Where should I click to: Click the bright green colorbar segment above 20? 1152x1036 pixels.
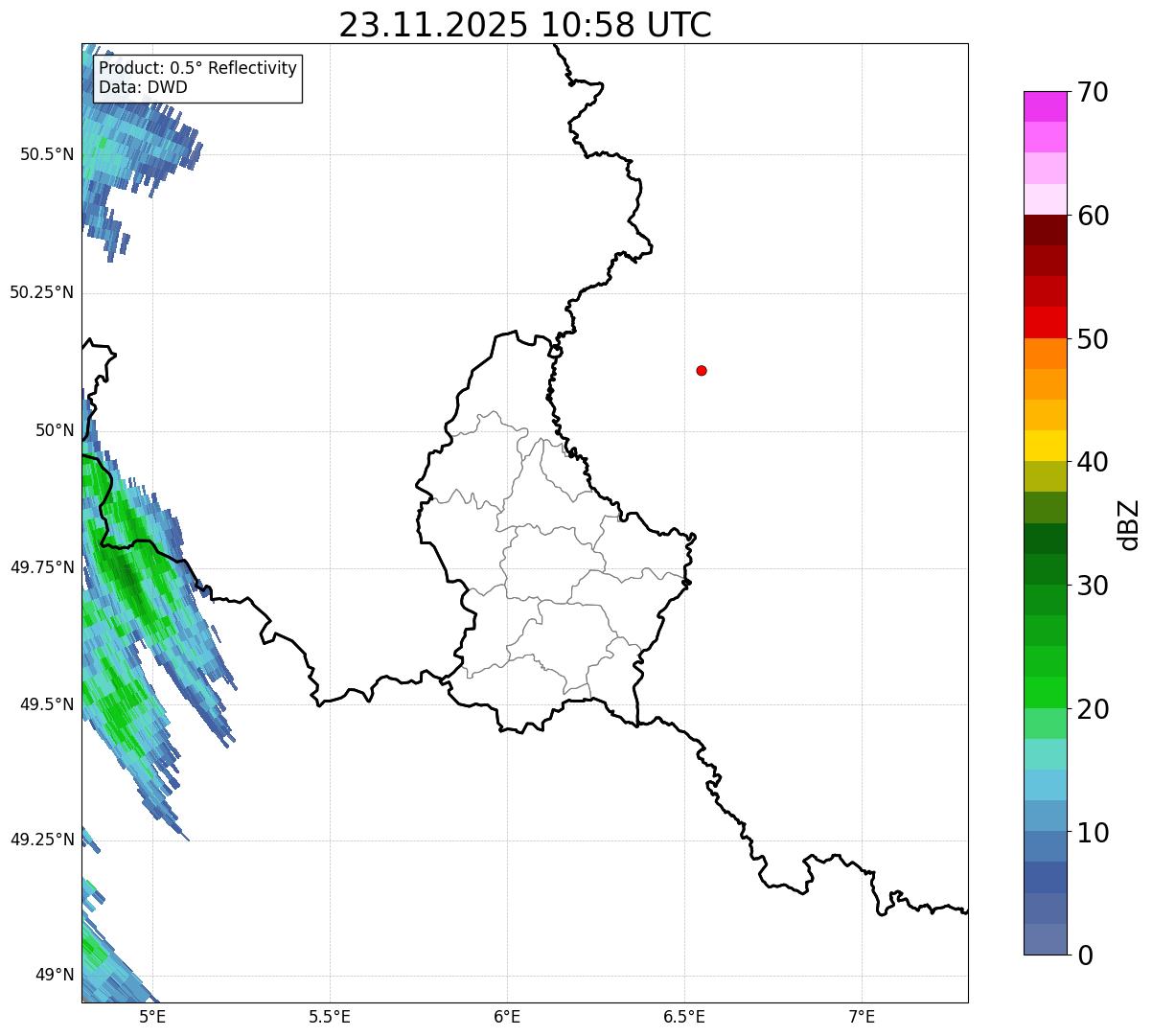(x=1045, y=692)
